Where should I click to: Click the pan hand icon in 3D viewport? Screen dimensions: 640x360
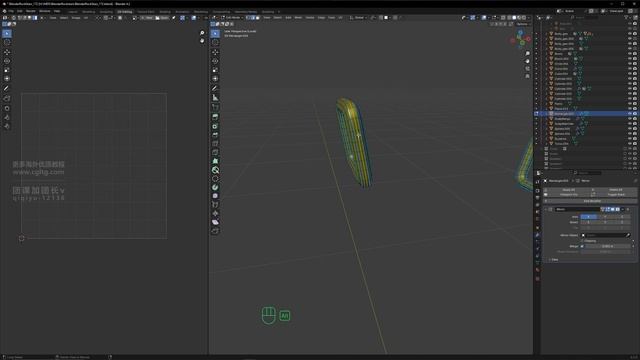tap(527, 61)
